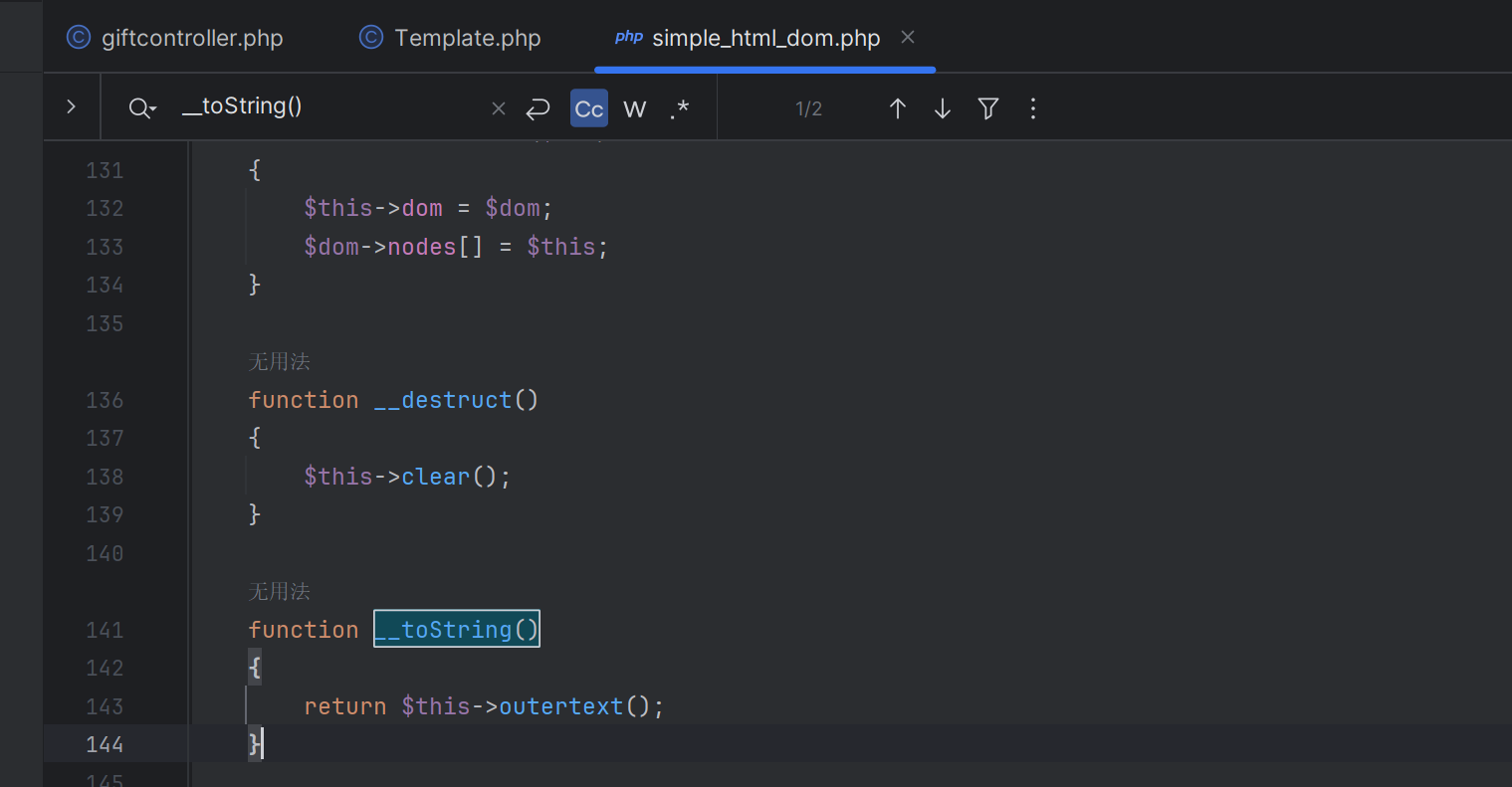Click the class icon on giftcontroller.php tab
This screenshot has width=1512, height=787.
pyautogui.click(x=79, y=38)
